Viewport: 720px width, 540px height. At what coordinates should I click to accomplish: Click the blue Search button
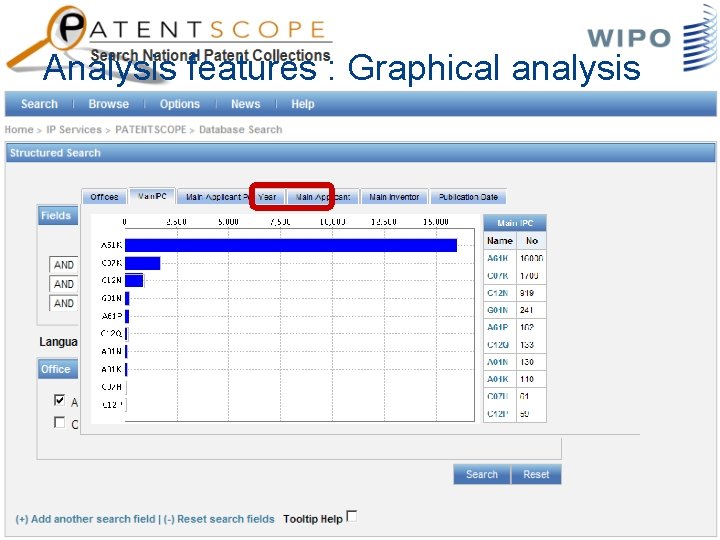[x=482, y=474]
